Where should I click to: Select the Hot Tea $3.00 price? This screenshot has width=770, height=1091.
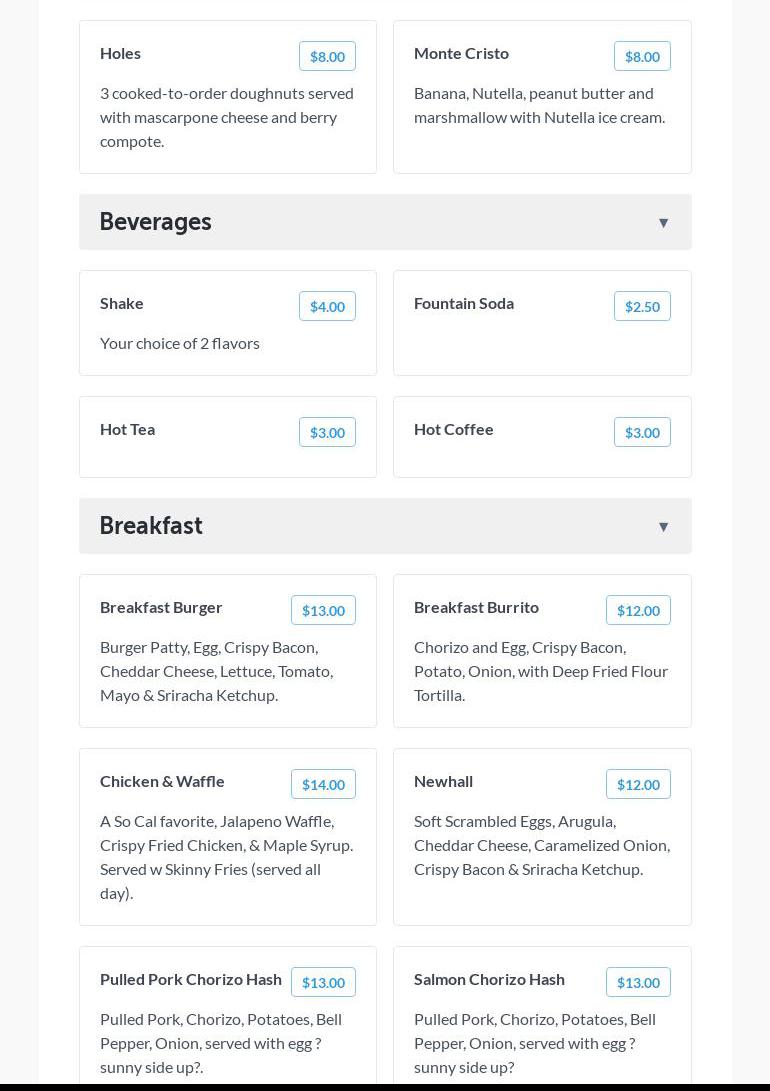pos(327,433)
